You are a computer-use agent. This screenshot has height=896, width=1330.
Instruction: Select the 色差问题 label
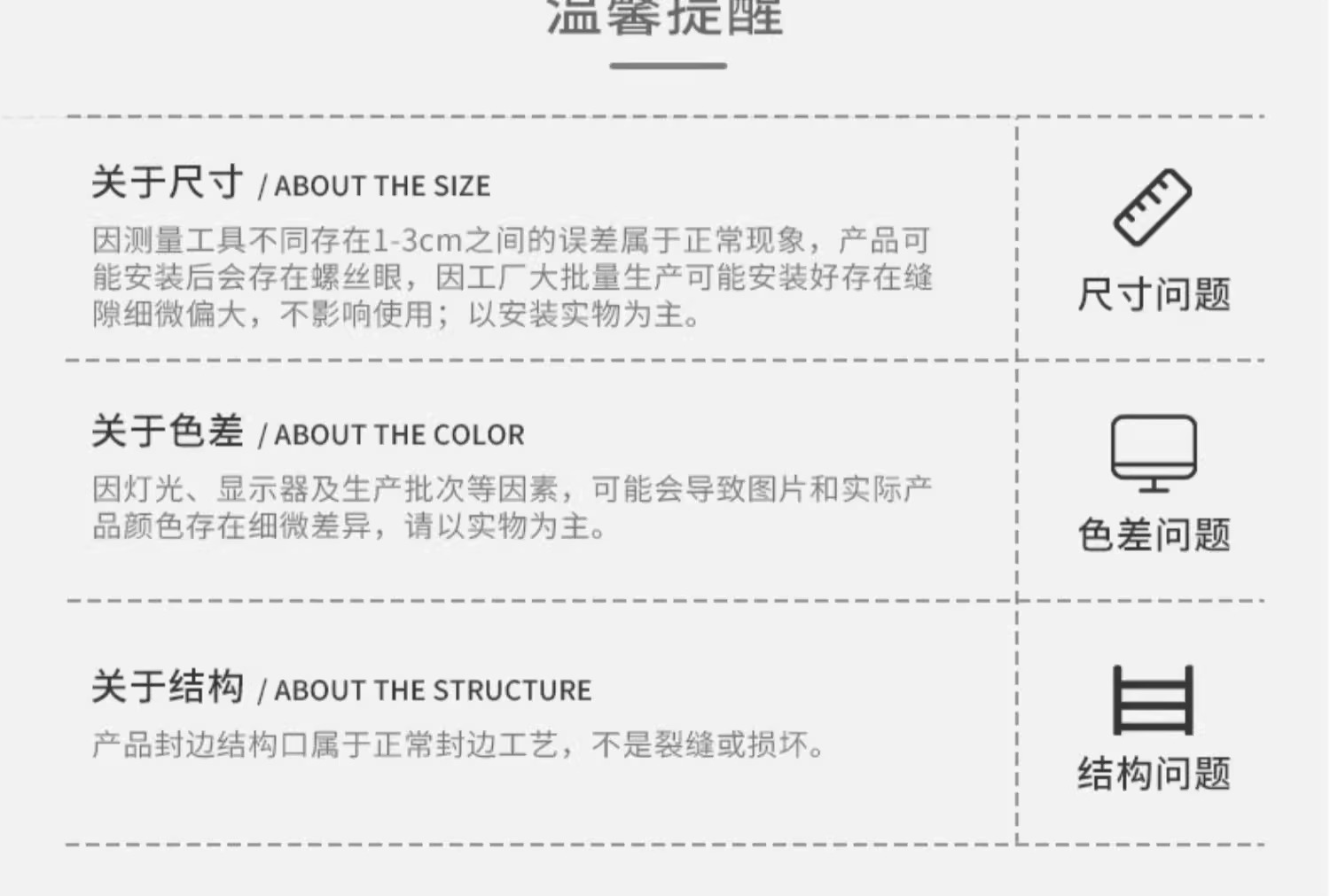[x=1154, y=535]
